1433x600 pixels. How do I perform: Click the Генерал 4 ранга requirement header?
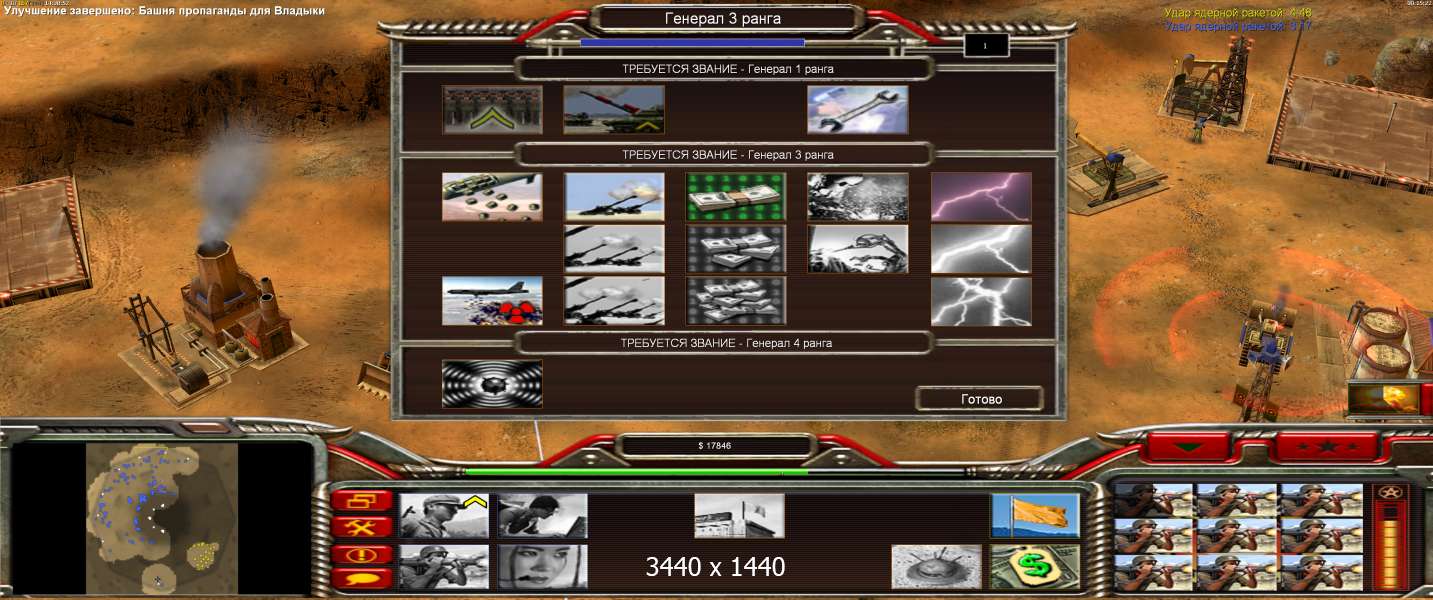tap(727, 343)
